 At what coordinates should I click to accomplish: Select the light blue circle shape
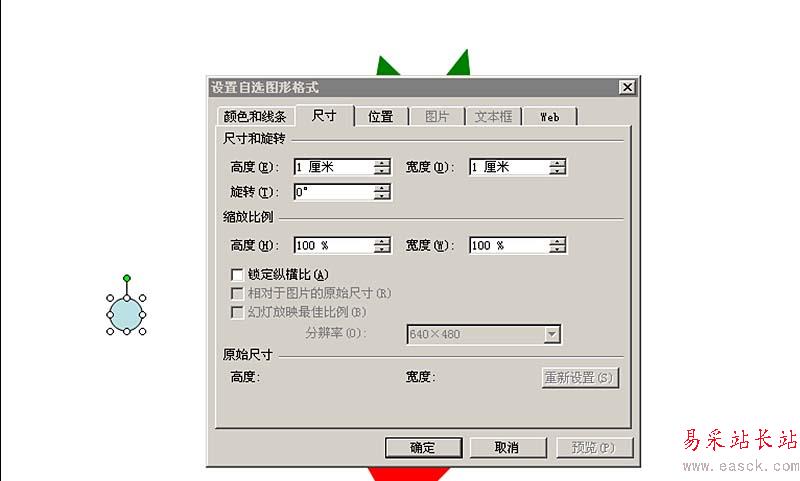(x=126, y=314)
